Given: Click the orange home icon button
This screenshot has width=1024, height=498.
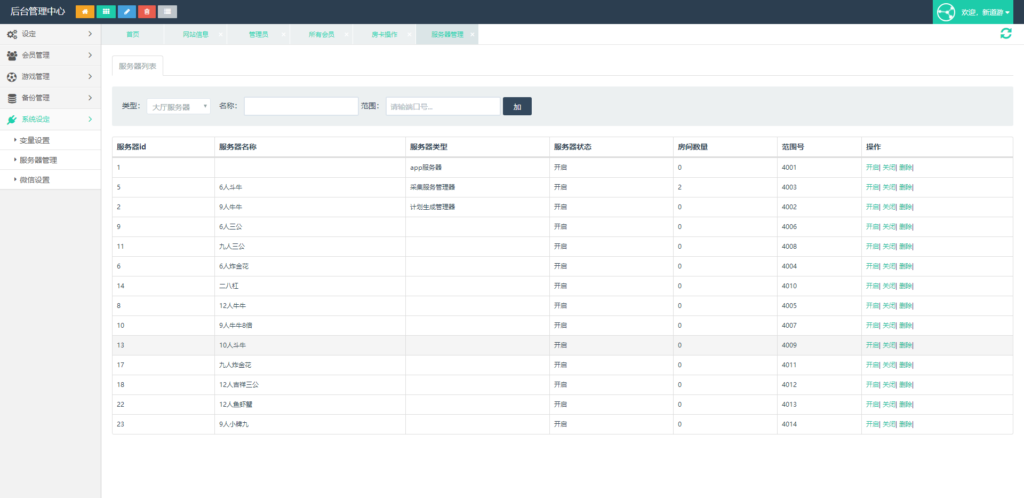Looking at the screenshot, I should pos(85,12).
